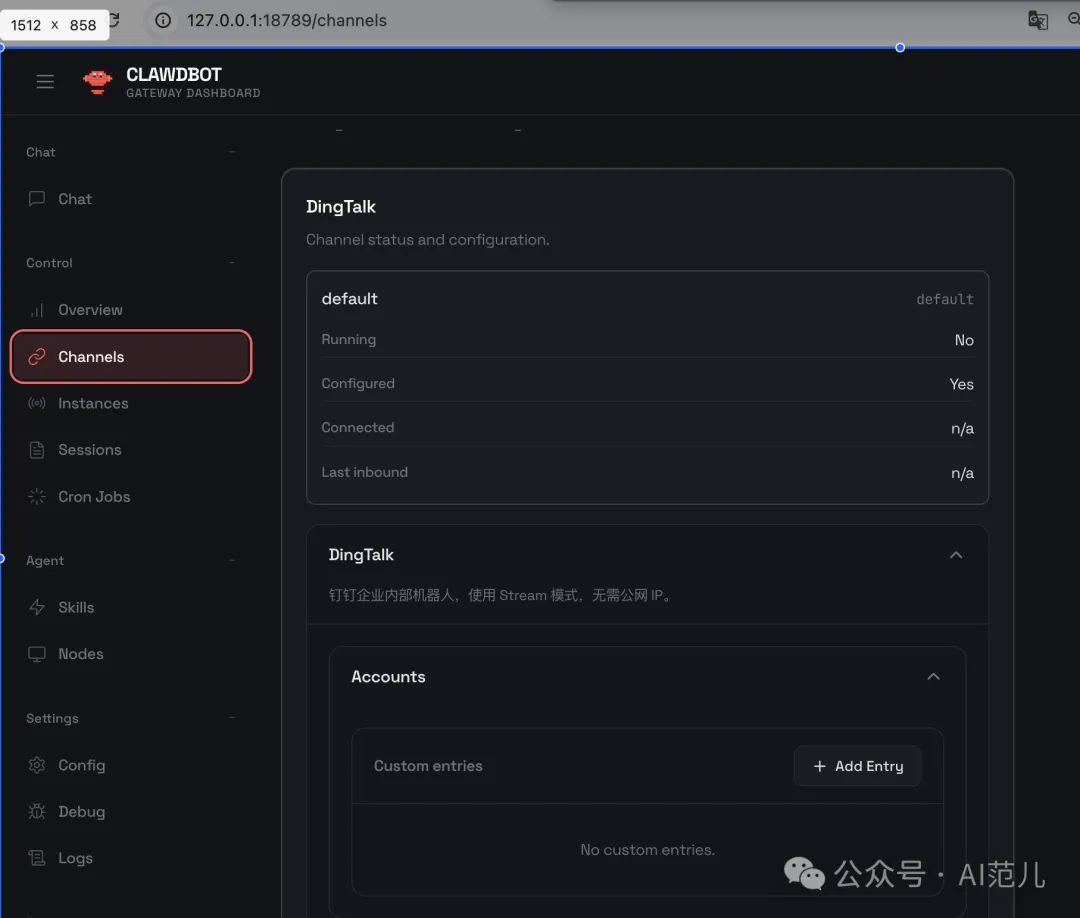
Task: Open Chat via its speech bubble icon
Action: click(37, 199)
